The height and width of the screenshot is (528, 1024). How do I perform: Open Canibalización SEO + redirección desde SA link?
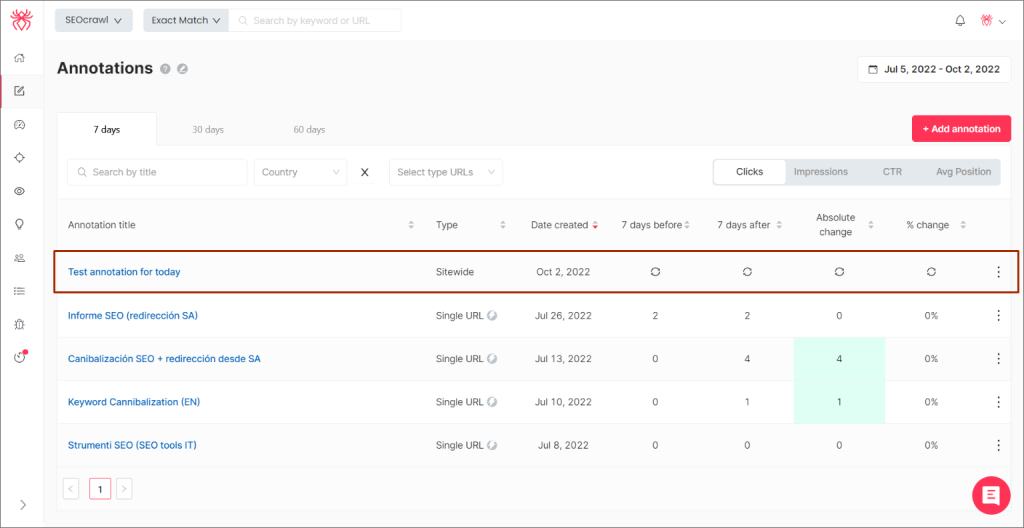(164, 359)
